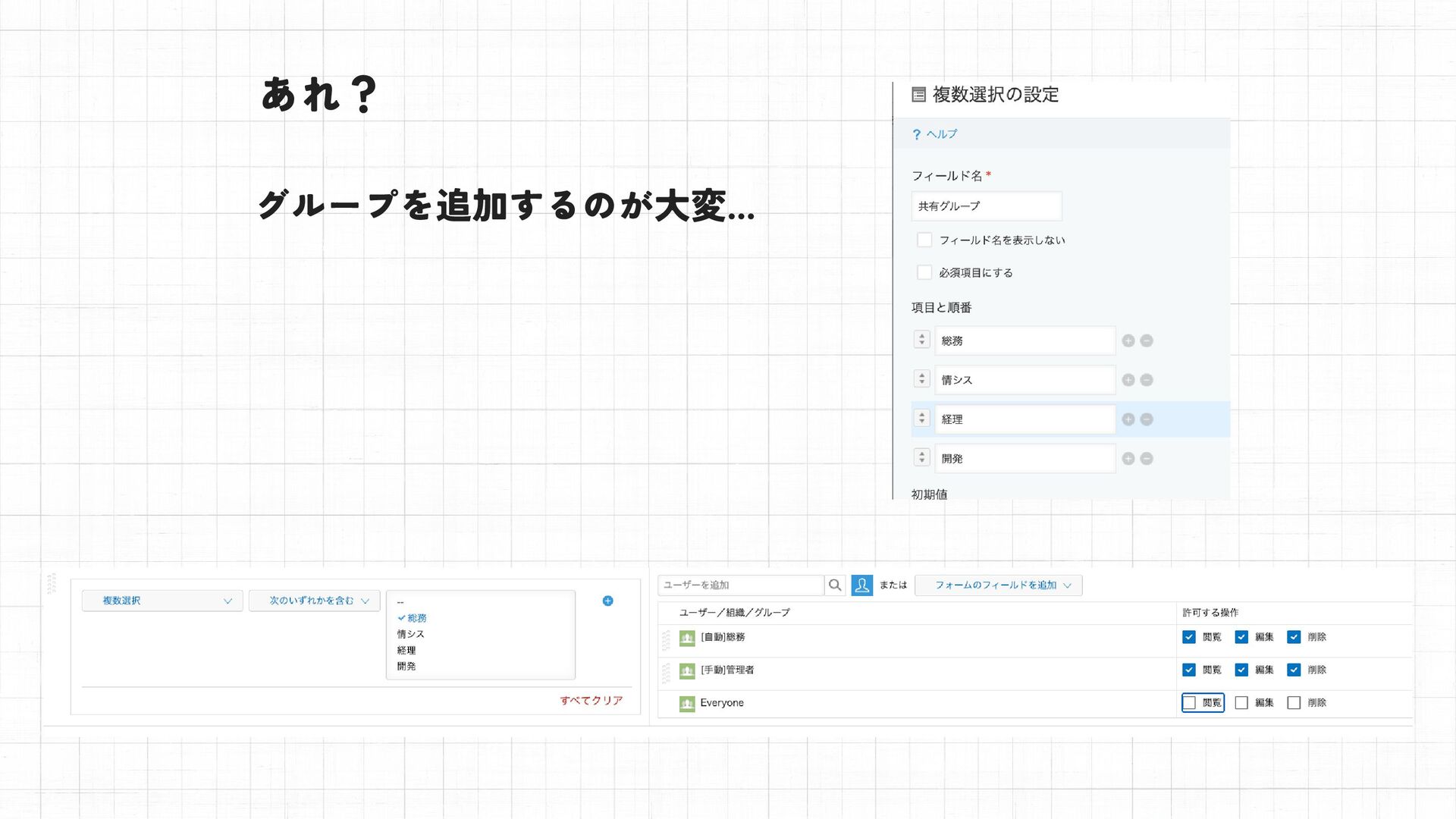
Task: Remove the 開発 item with minus icon
Action: 1147,459
